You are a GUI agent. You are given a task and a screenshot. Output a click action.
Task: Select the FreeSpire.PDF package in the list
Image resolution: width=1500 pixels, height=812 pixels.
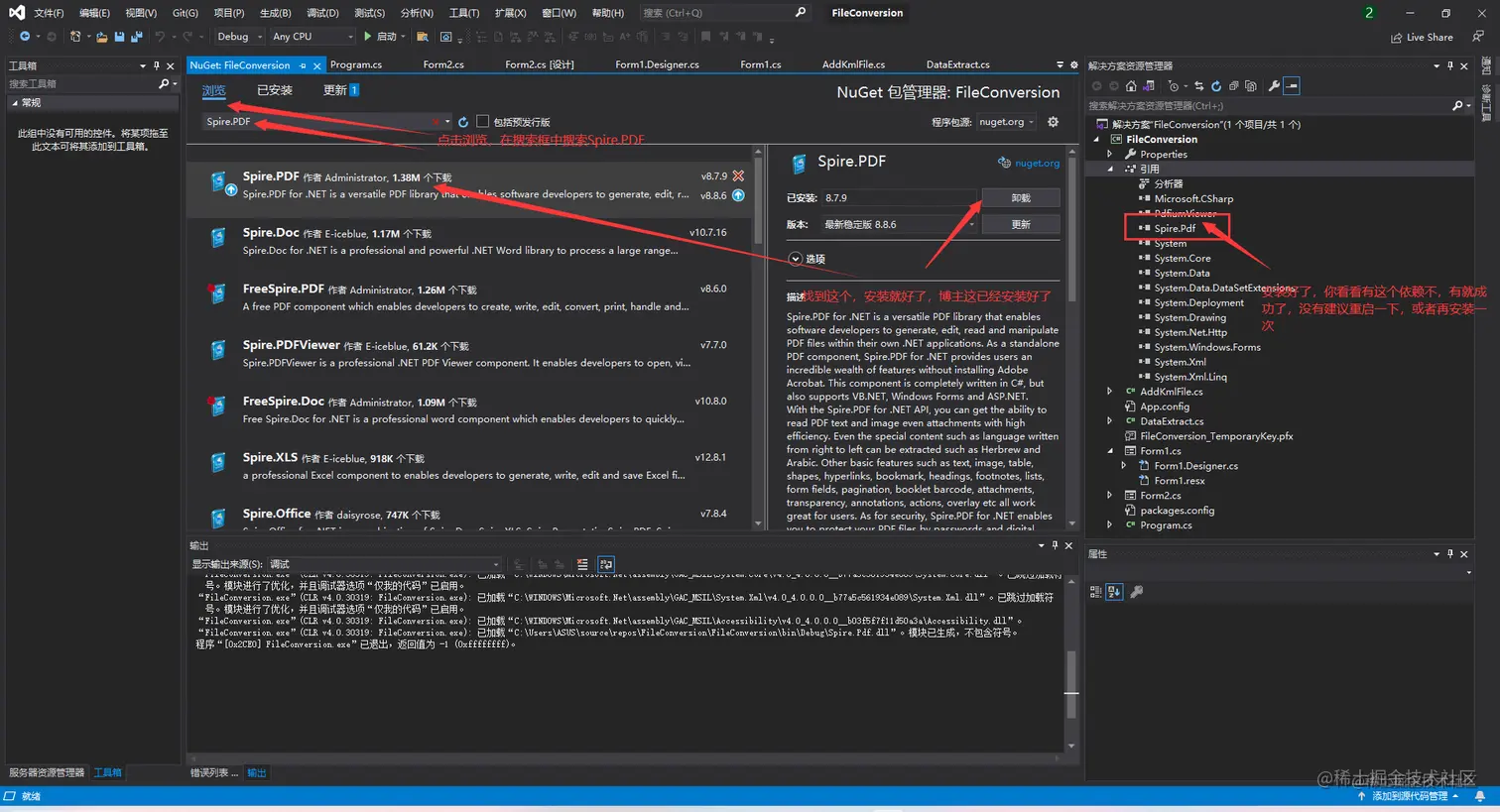468,298
